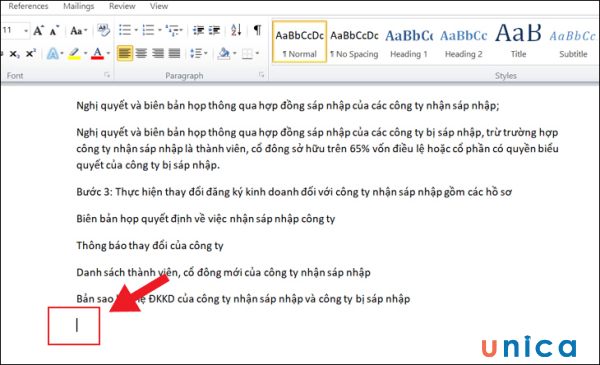This screenshot has width=600, height=365.
Task: Click the Grow Font button
Action: [x=38, y=31]
